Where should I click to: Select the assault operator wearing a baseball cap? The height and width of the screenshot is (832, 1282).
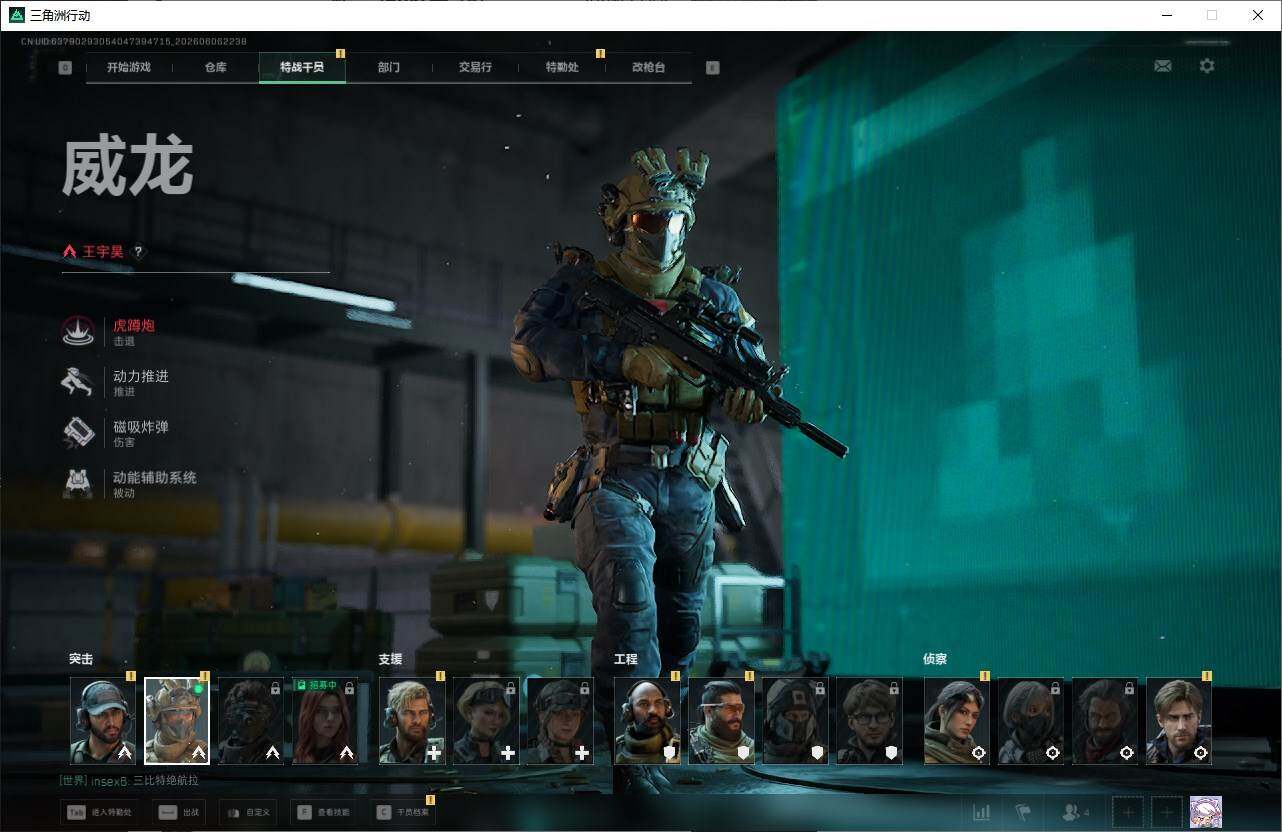pyautogui.click(x=103, y=721)
